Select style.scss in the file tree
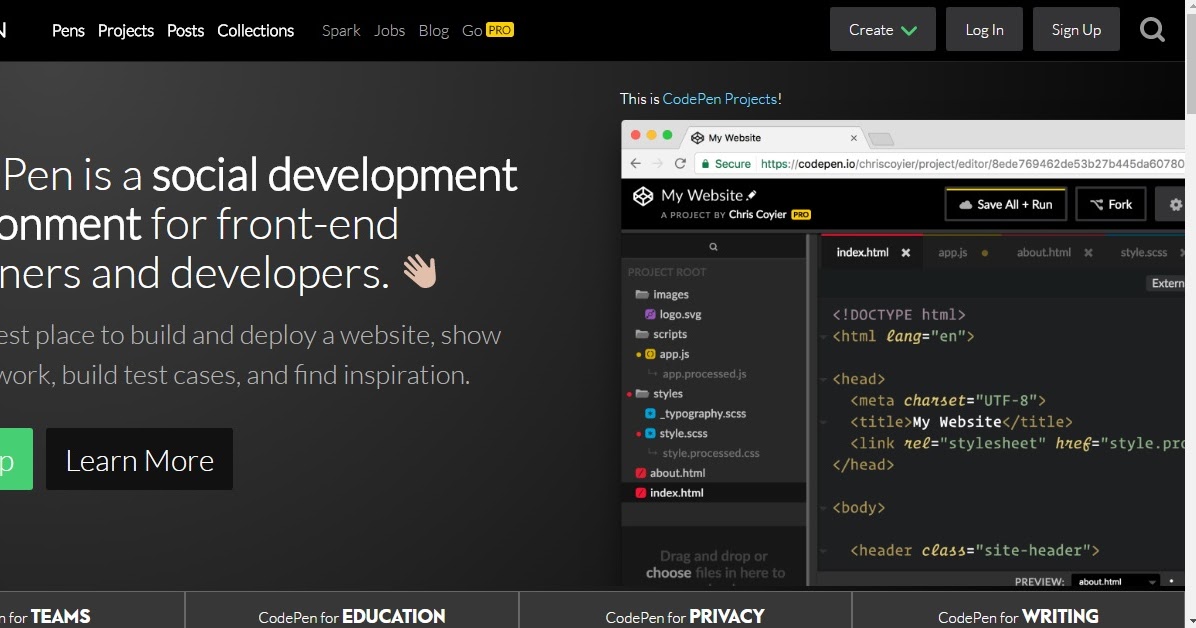This screenshot has height=628, width=1196. 683,433
